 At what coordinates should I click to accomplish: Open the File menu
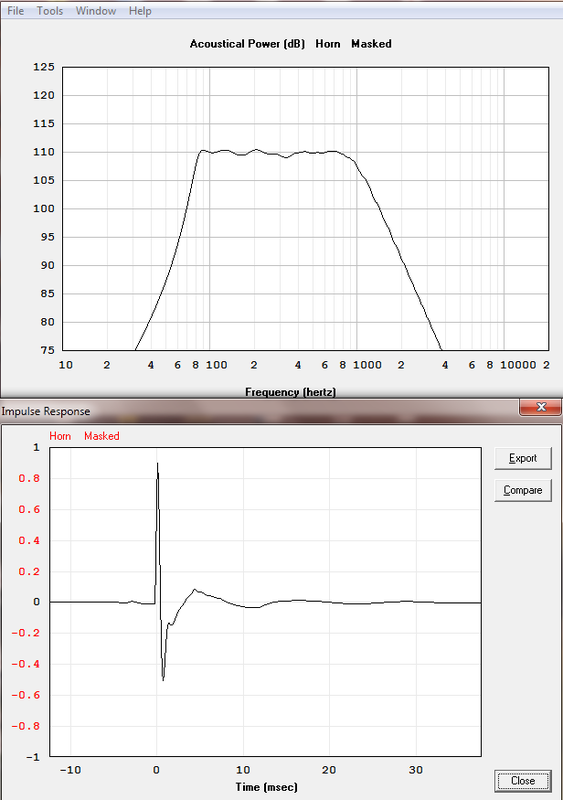coord(15,11)
